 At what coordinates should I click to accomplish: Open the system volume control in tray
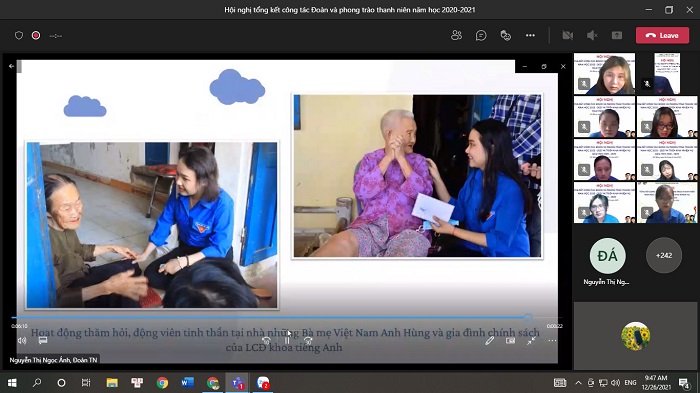[x=615, y=383]
